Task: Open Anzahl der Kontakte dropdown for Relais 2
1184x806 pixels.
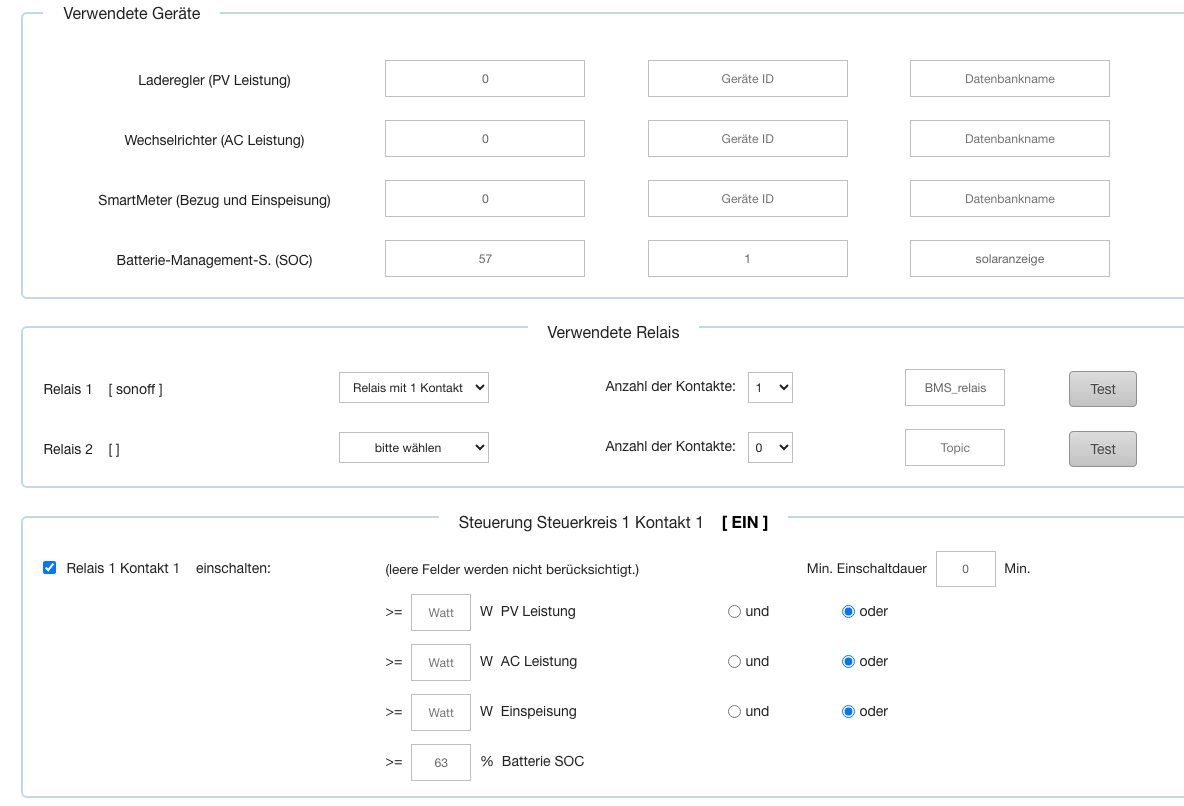Action: pos(770,448)
